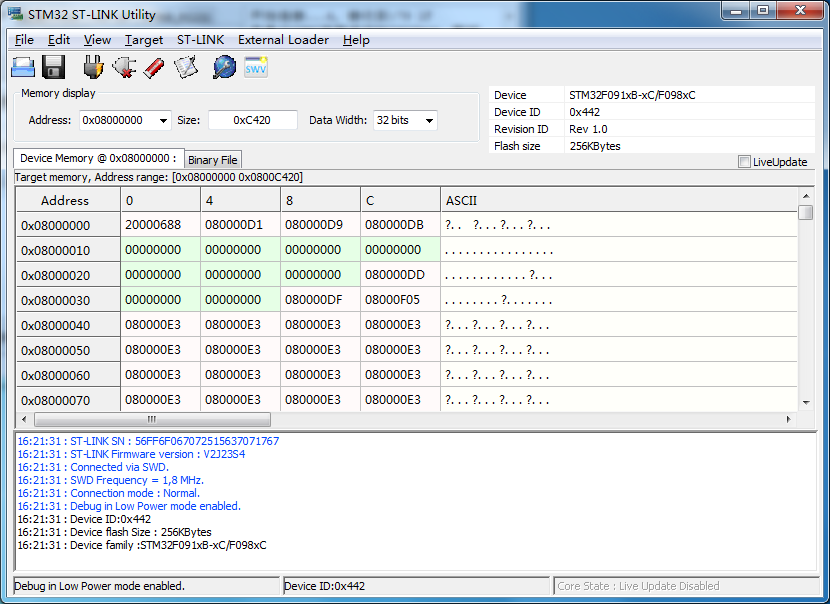Viewport: 830px width, 604px height.
Task: Click the ASCII column header
Action: click(619, 200)
